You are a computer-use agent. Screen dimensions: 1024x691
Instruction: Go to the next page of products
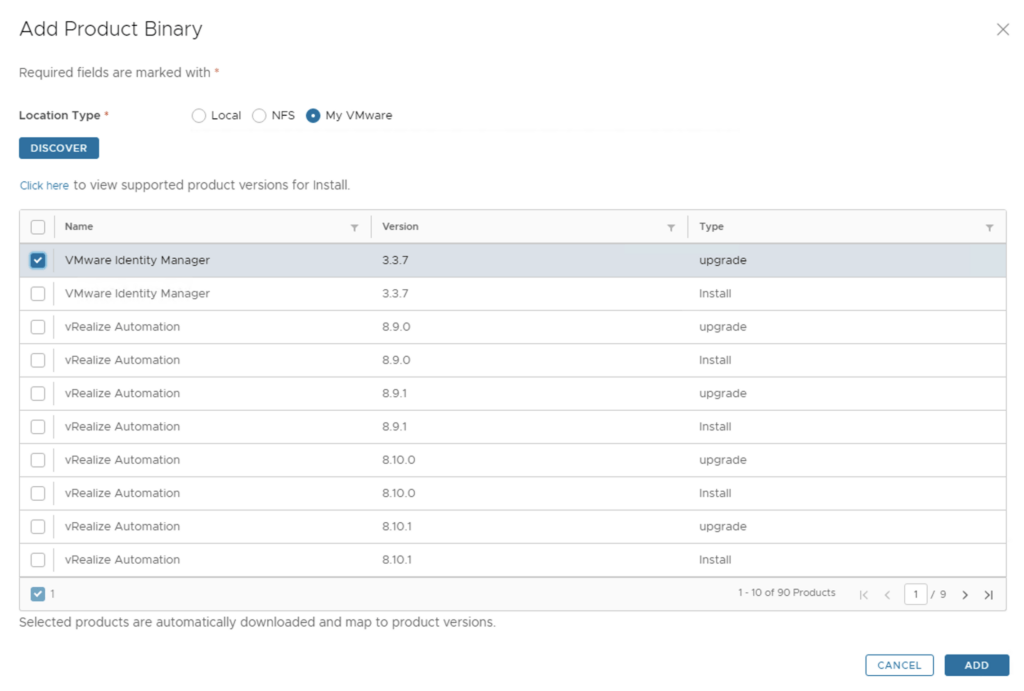(965, 594)
